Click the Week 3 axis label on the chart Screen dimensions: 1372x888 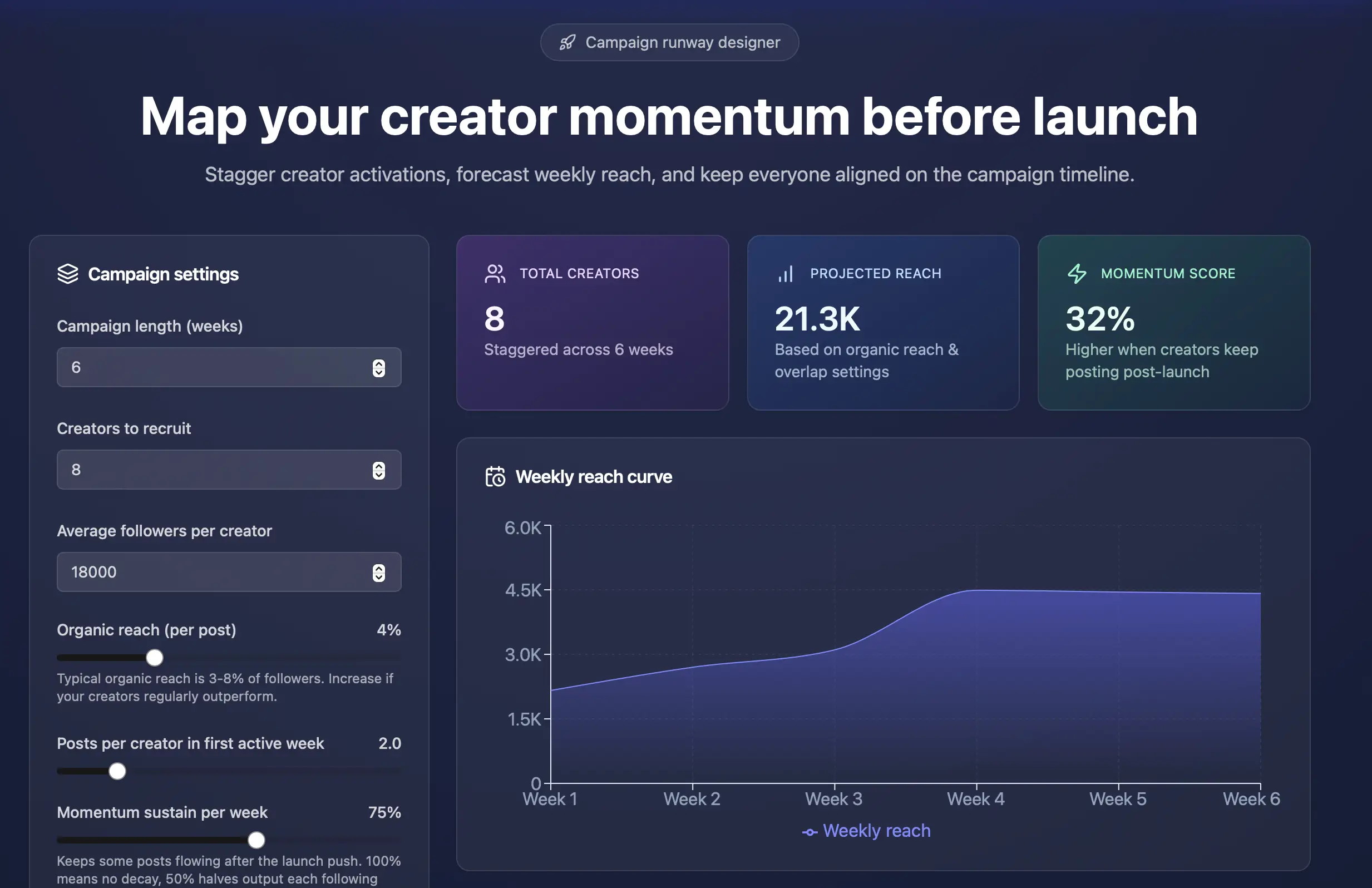pos(833,798)
